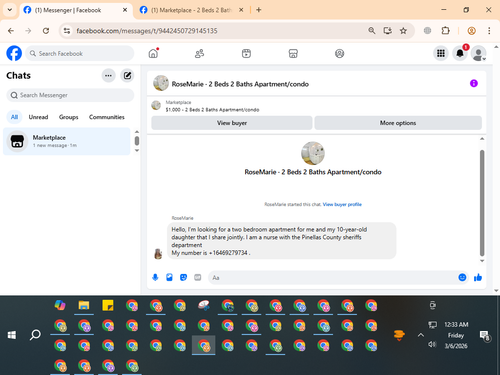Open the tab search dropdown arrow

tap(10, 10)
